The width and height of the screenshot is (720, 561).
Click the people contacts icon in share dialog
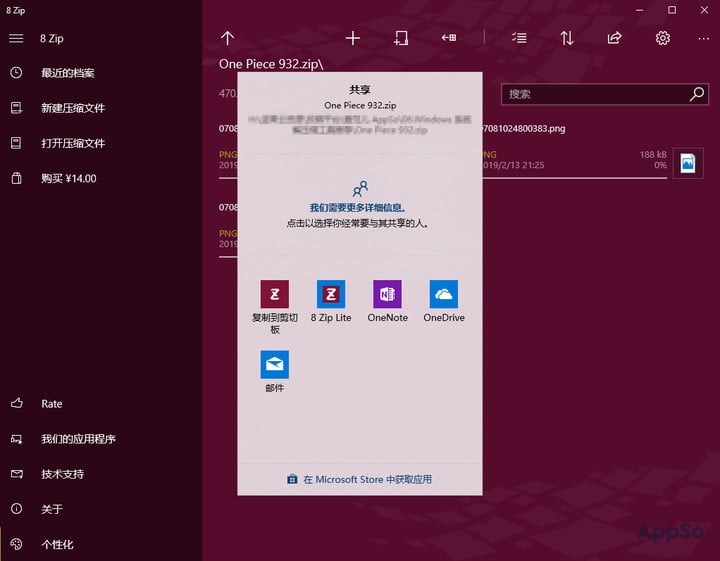pyautogui.click(x=360, y=188)
